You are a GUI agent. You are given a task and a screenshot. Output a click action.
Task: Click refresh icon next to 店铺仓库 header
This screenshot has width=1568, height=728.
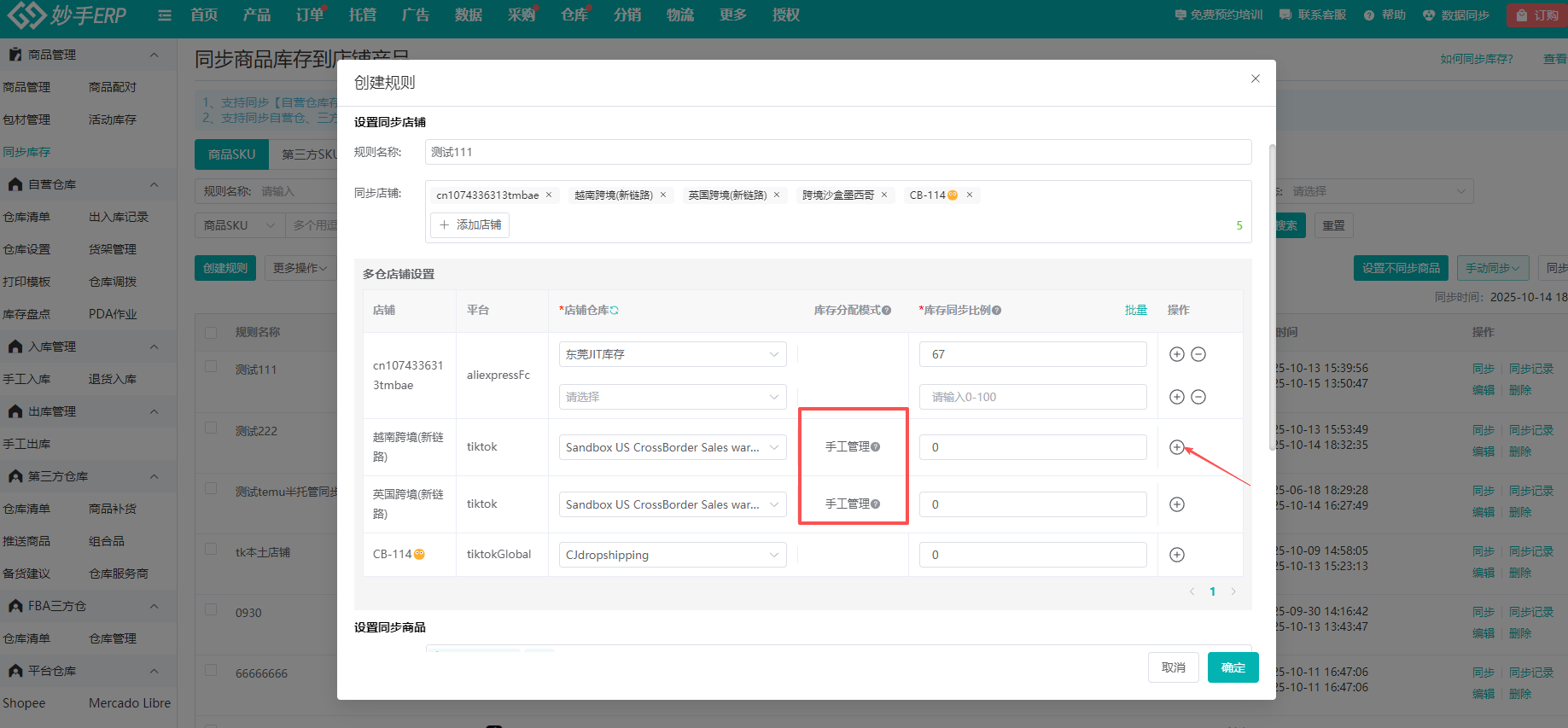(615, 311)
